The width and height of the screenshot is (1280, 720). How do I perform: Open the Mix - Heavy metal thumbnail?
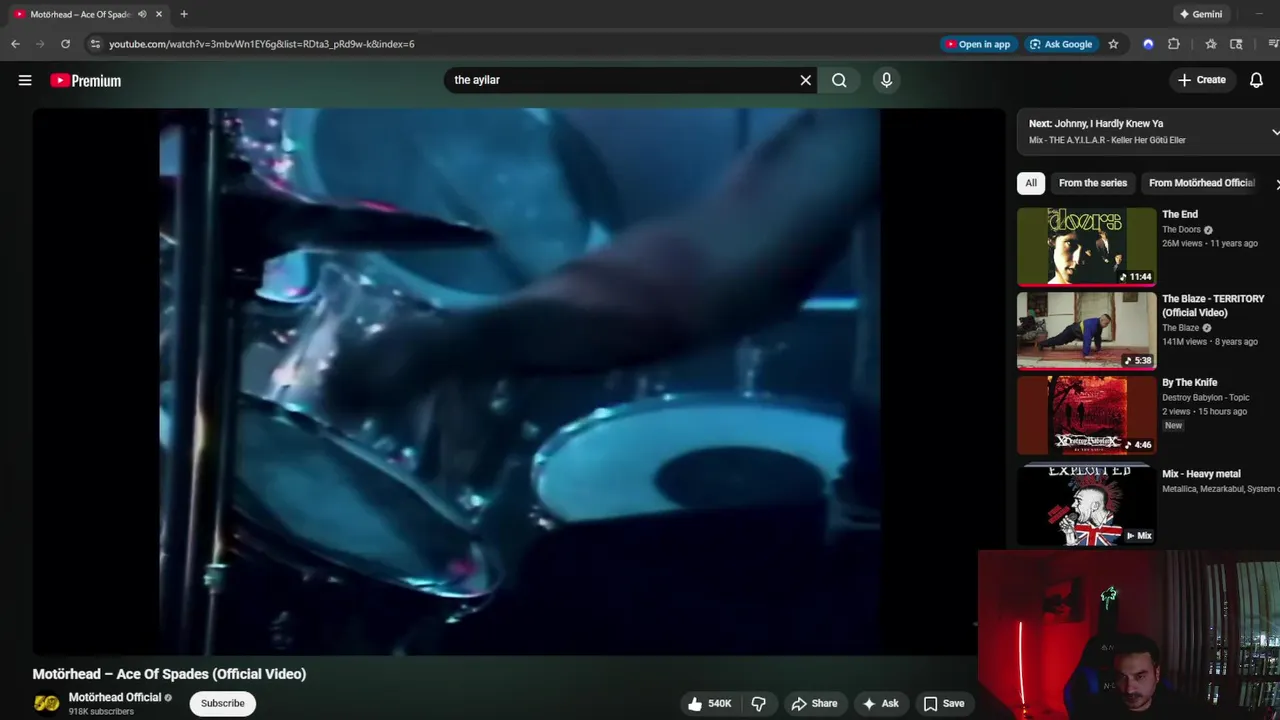click(x=1086, y=506)
